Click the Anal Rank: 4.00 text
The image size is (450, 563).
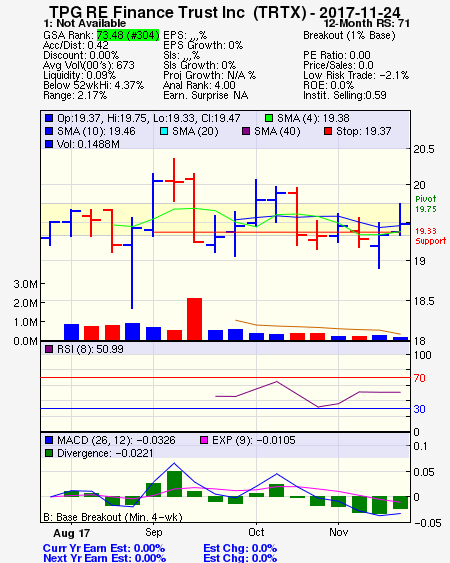point(199,85)
